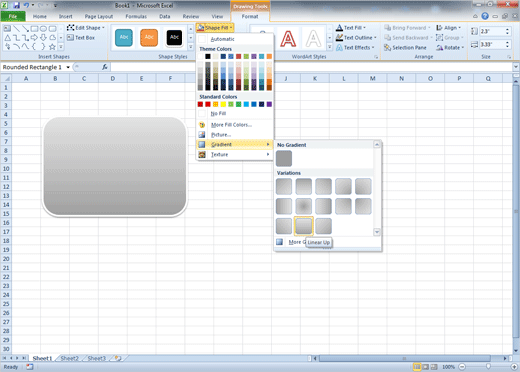Click the insert function fx icon
The width and height of the screenshot is (520, 372).
(105, 67)
